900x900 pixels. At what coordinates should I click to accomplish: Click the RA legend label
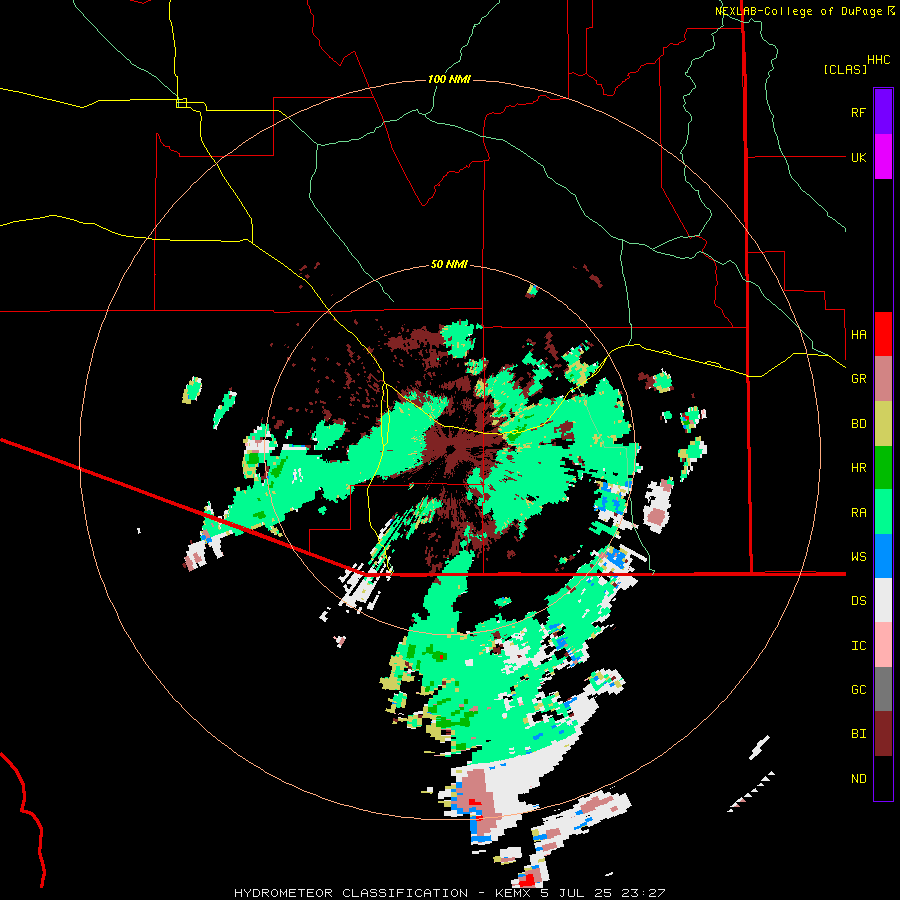[x=858, y=513]
